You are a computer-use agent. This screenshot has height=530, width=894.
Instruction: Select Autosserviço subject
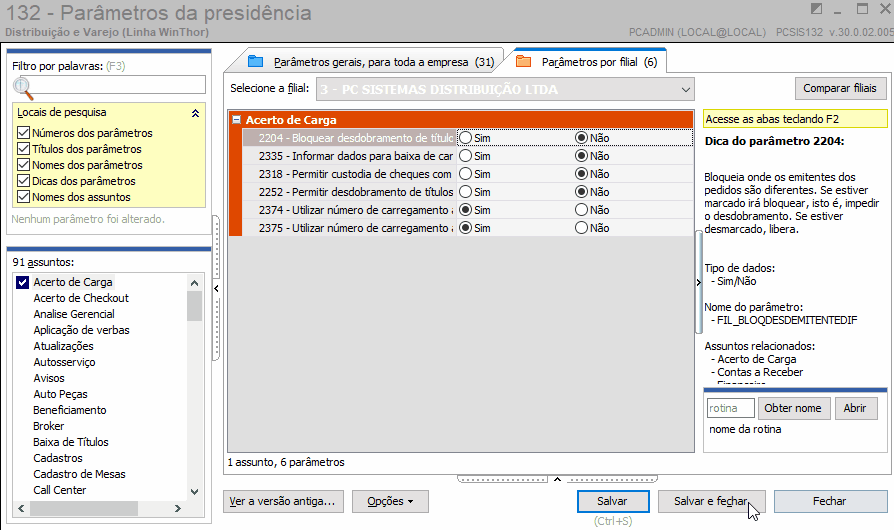point(64,362)
